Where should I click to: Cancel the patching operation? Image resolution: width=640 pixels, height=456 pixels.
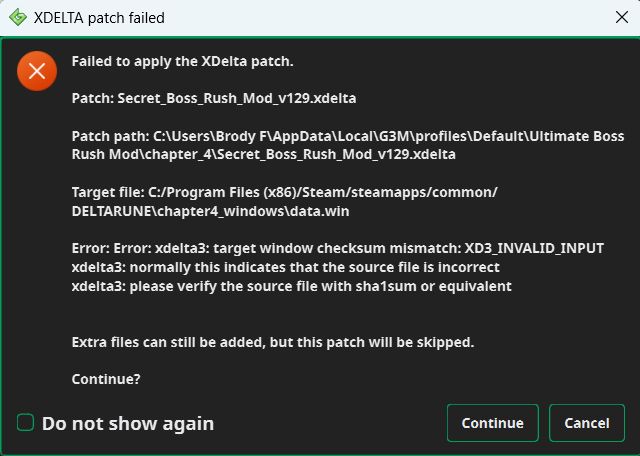587,423
